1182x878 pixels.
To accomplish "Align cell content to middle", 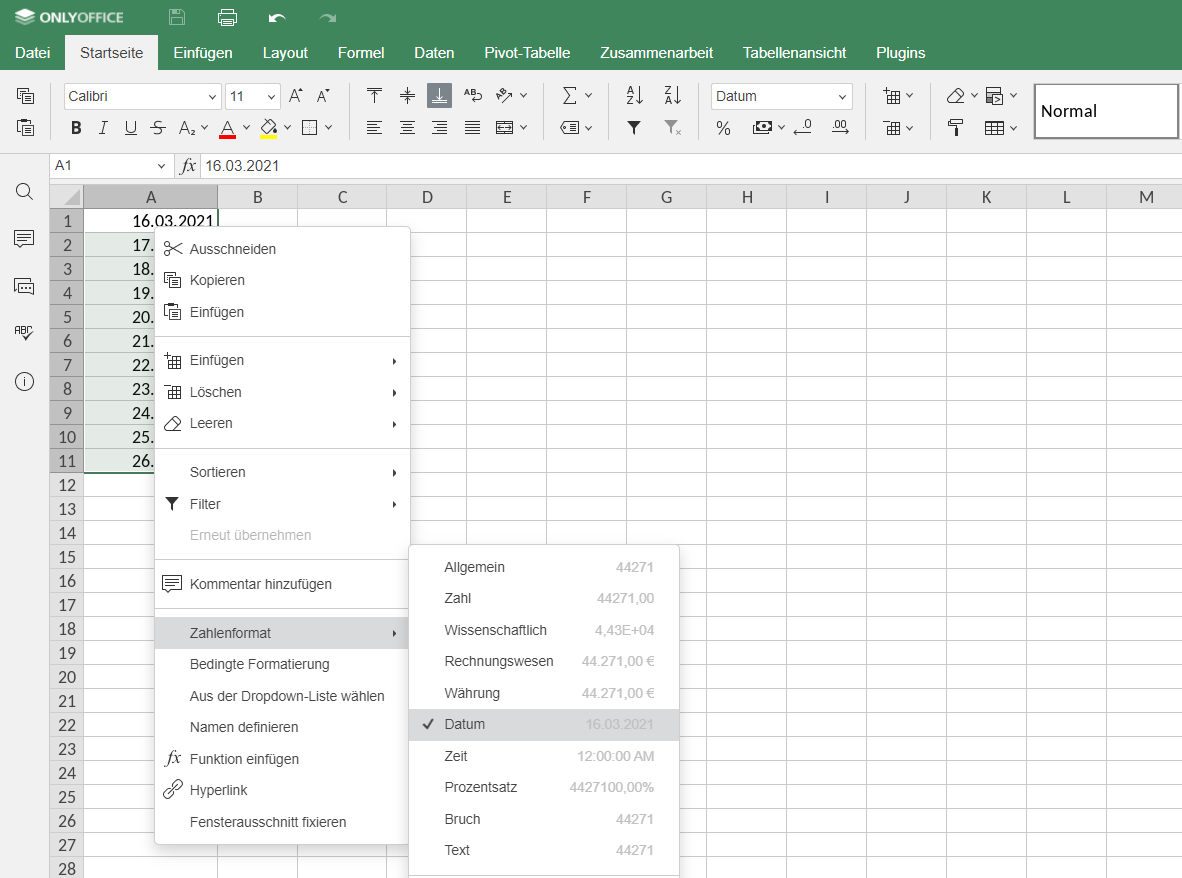I will [407, 96].
